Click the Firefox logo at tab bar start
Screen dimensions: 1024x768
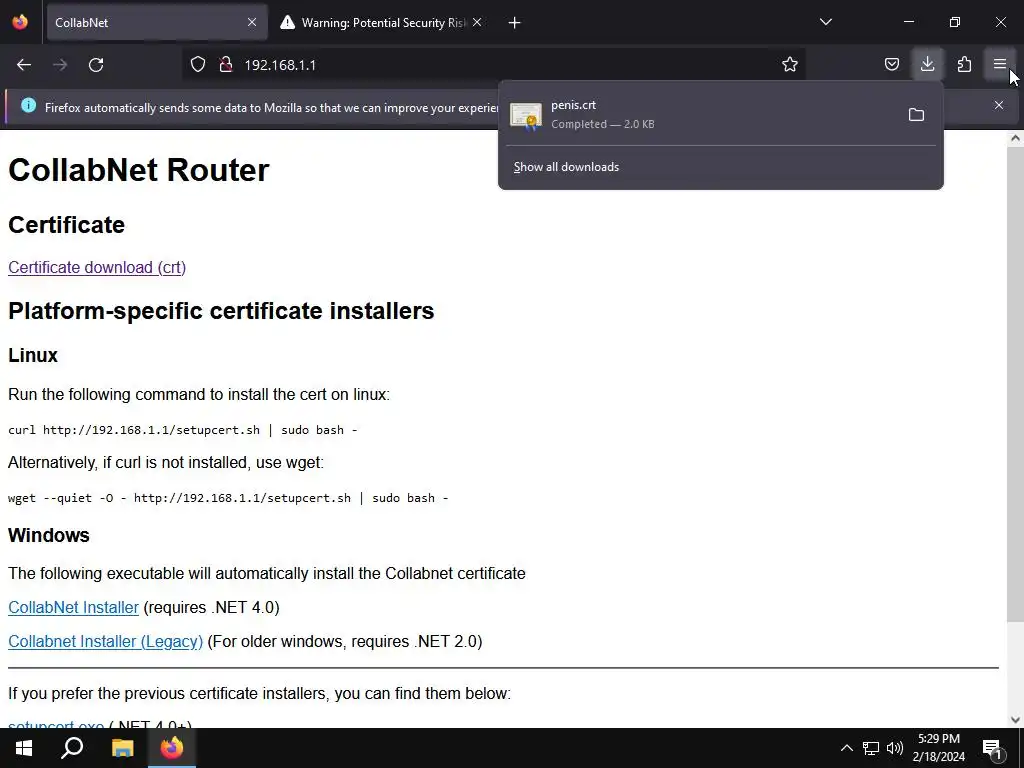point(20,22)
